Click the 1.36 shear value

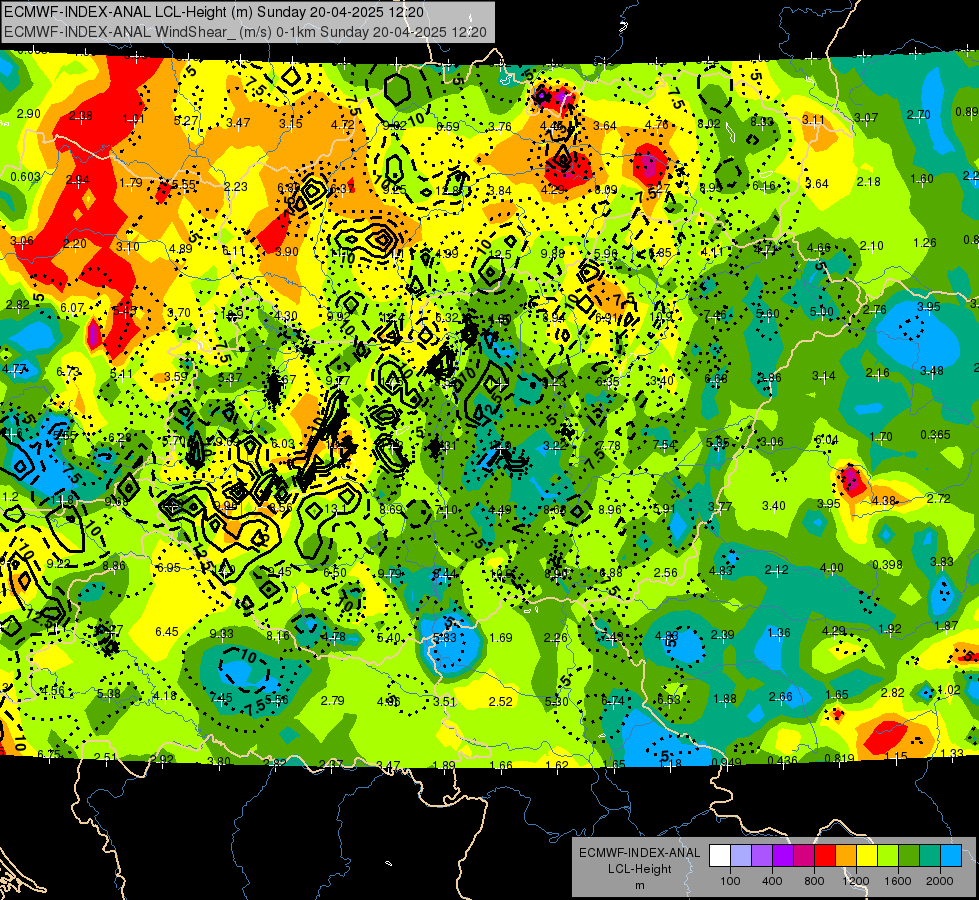coord(779,633)
